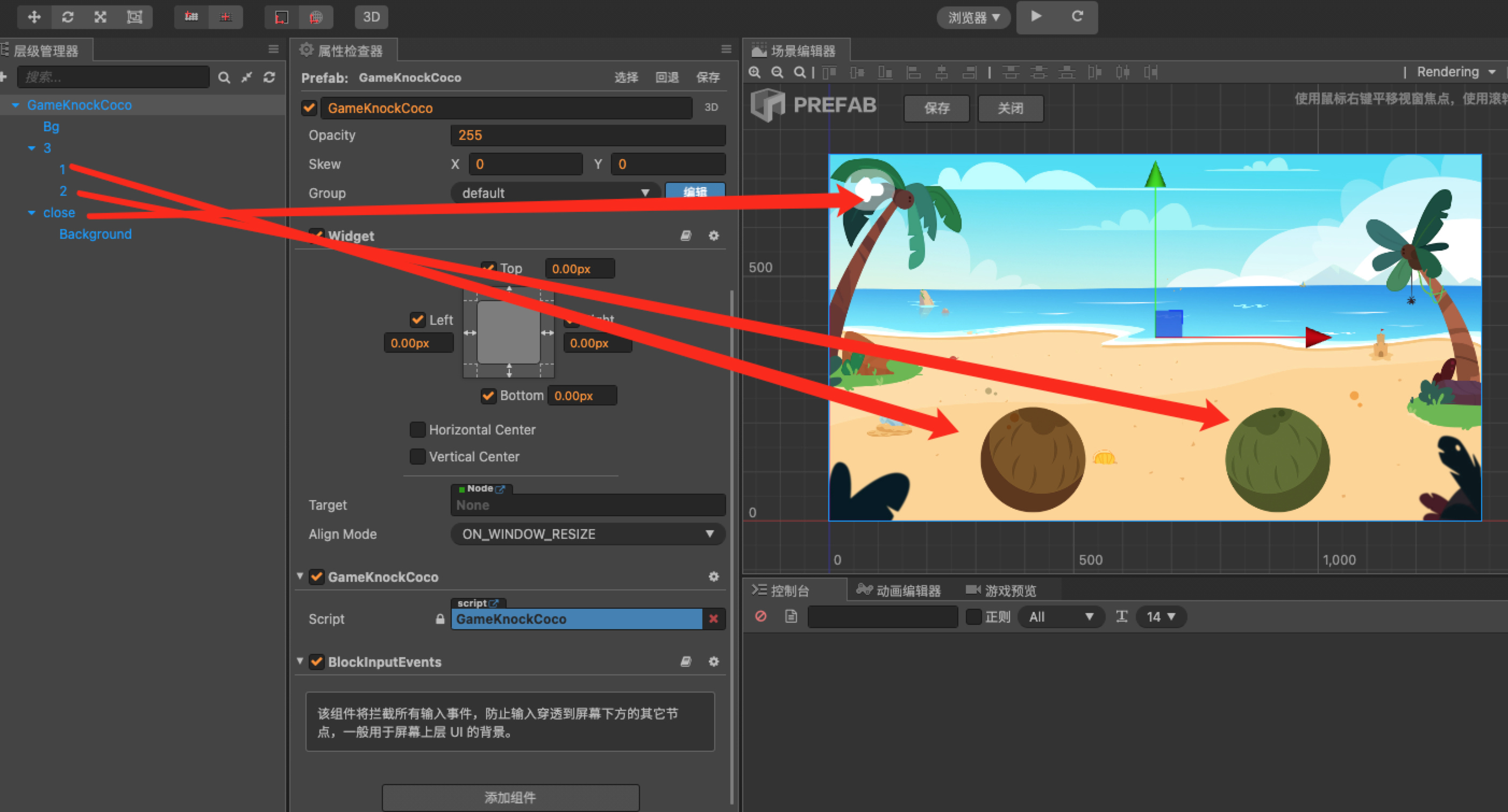The width and height of the screenshot is (1508, 812).
Task: Select the scale transform tool
Action: (x=101, y=17)
